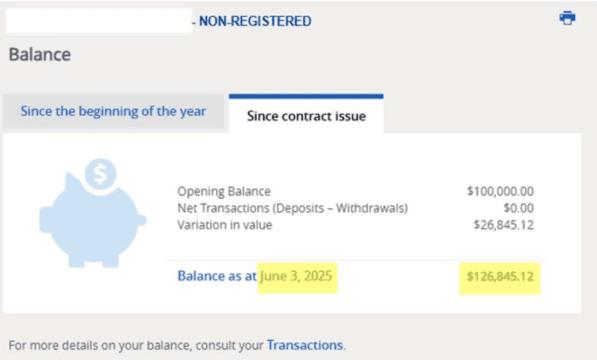The height and width of the screenshot is (360, 597).
Task: Click the For more details on your balance text
Action: 136,345
